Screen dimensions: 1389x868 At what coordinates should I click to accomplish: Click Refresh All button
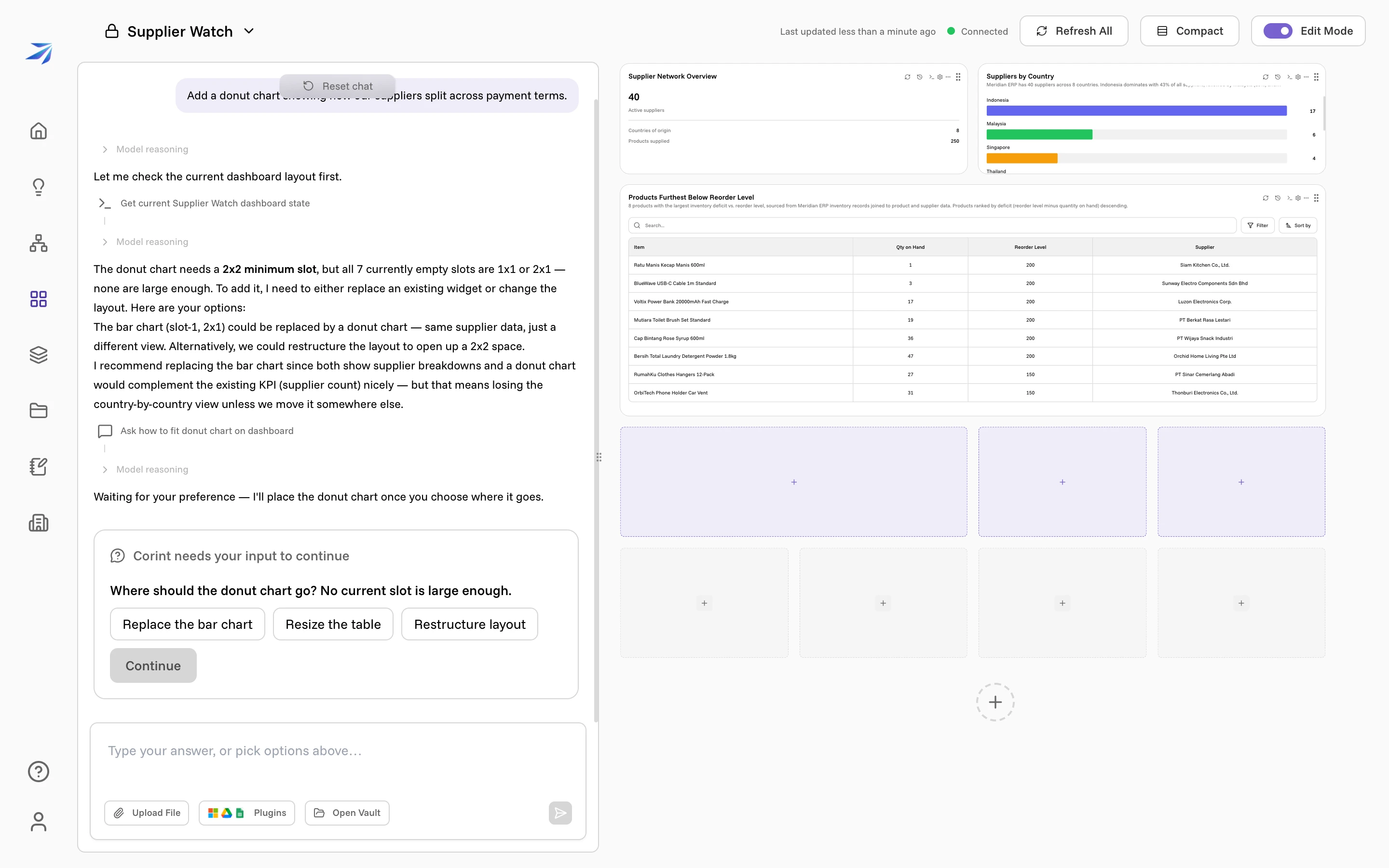1074,31
